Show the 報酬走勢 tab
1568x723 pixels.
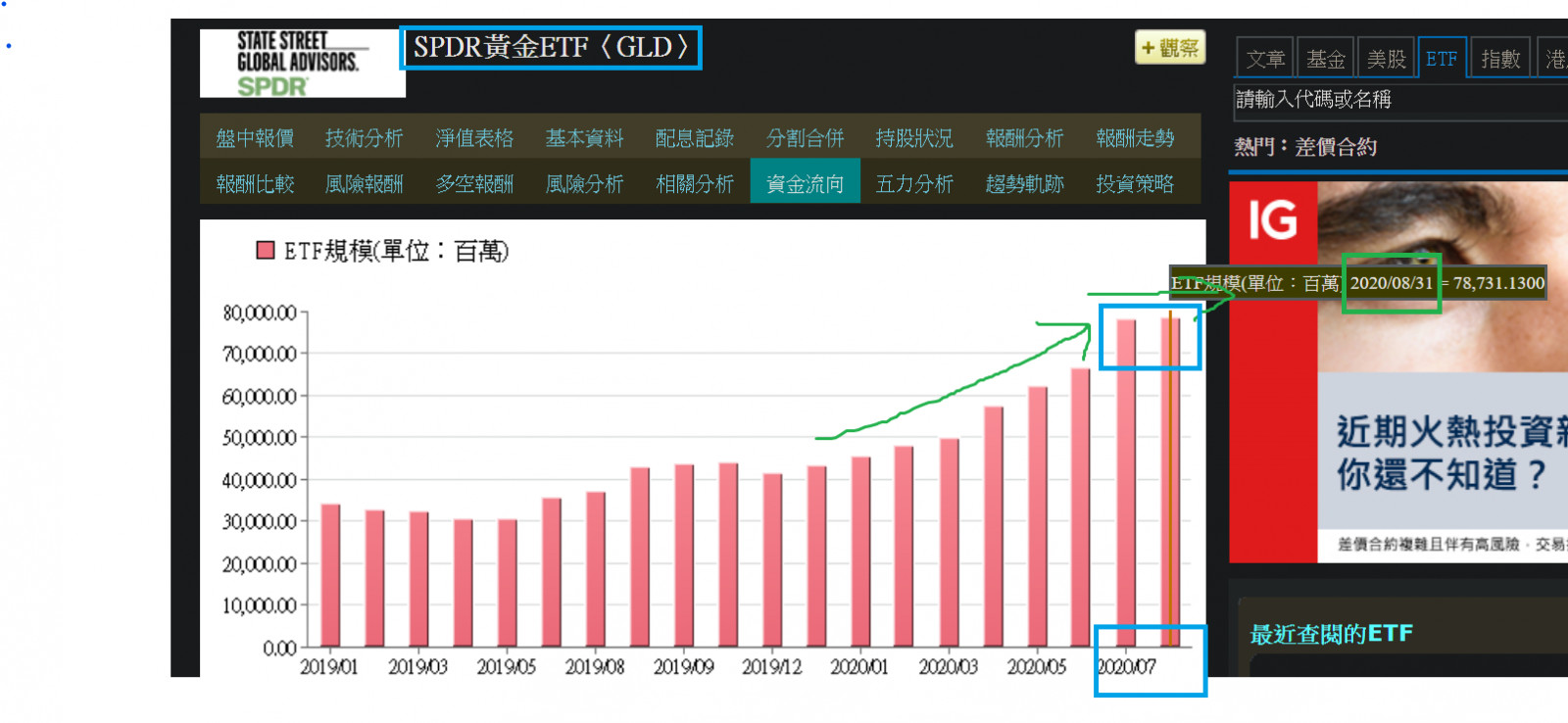(1135, 138)
